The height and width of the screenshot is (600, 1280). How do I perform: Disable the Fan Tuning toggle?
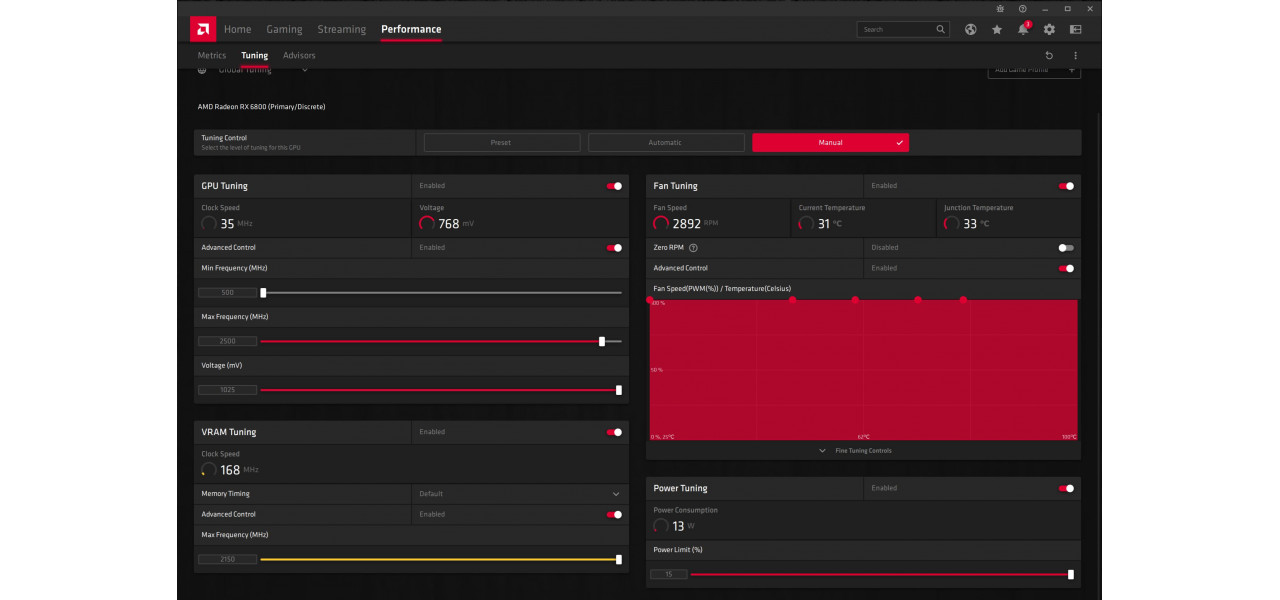[1066, 186]
